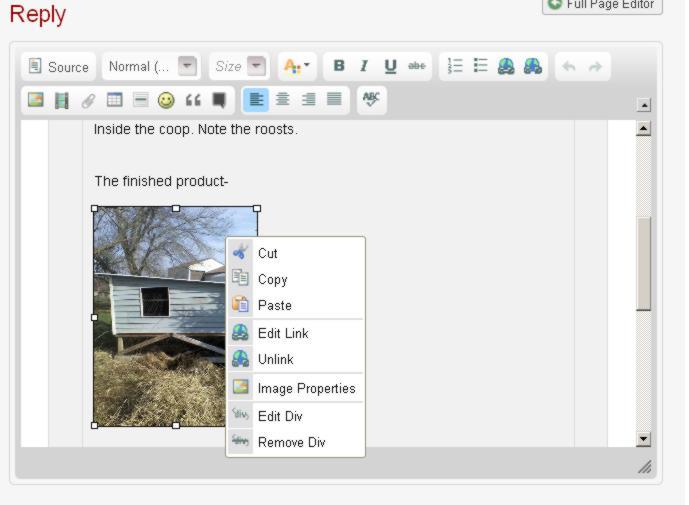
Task: Select Copy in the context menu
Action: click(272, 279)
